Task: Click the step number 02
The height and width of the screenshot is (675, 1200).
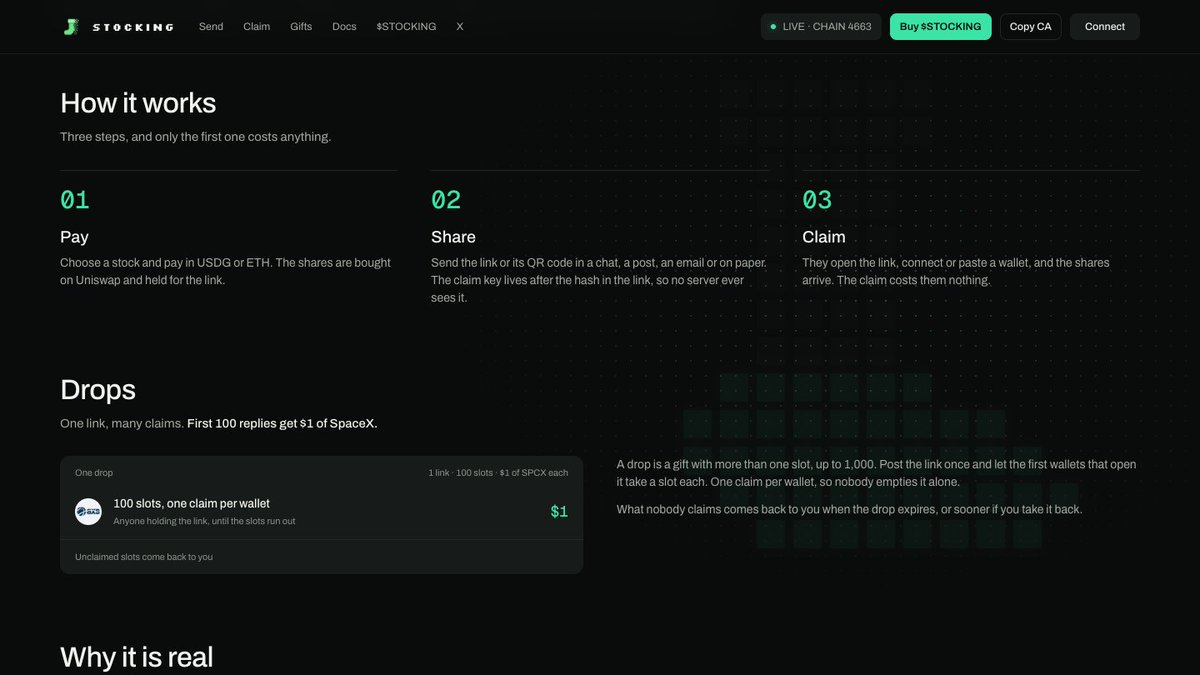Action: [x=446, y=200]
